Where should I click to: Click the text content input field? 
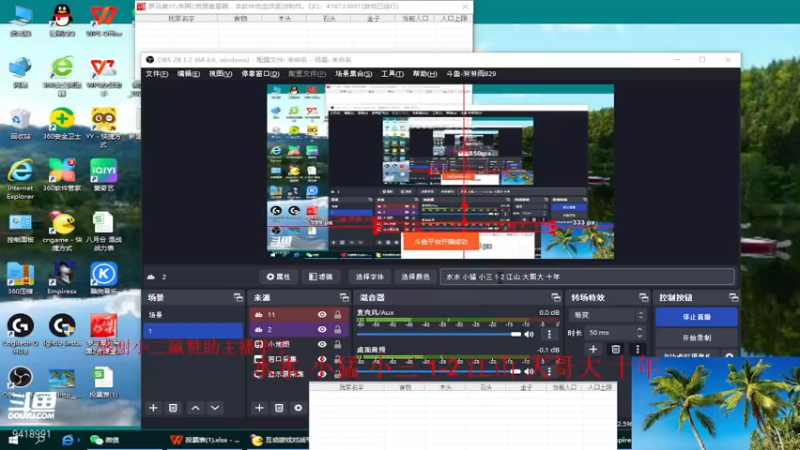coord(587,277)
